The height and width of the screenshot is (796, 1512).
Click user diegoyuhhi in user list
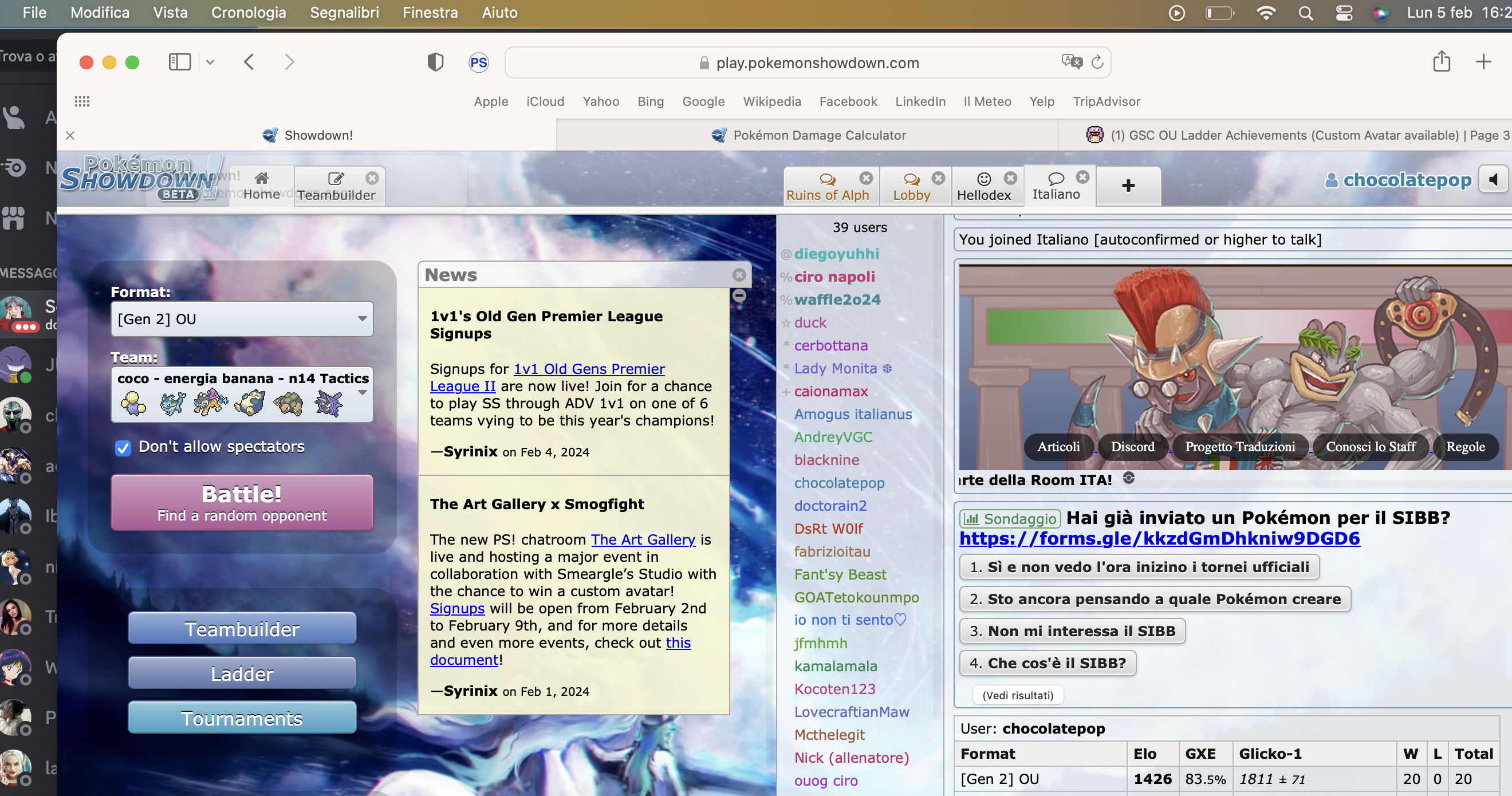[x=836, y=254]
